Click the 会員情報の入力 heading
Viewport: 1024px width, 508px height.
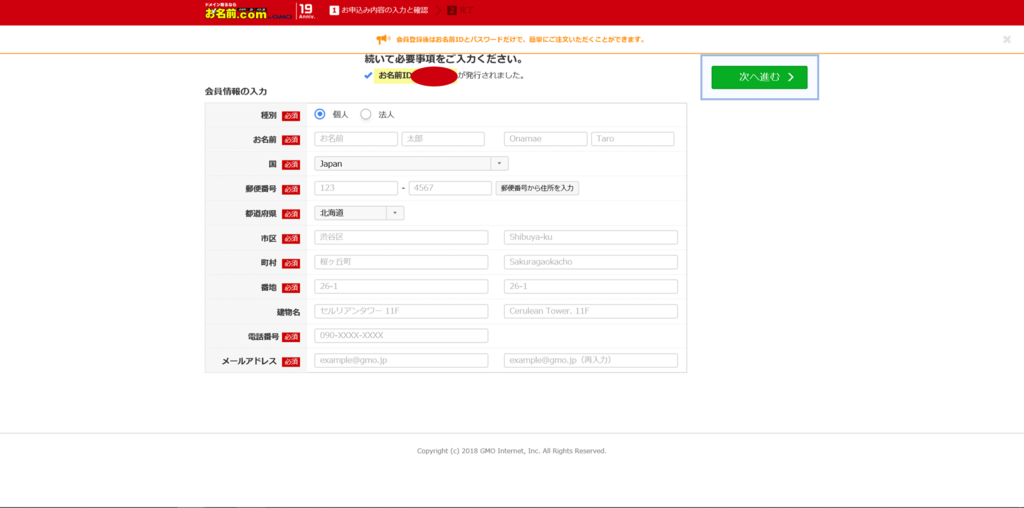click(236, 91)
